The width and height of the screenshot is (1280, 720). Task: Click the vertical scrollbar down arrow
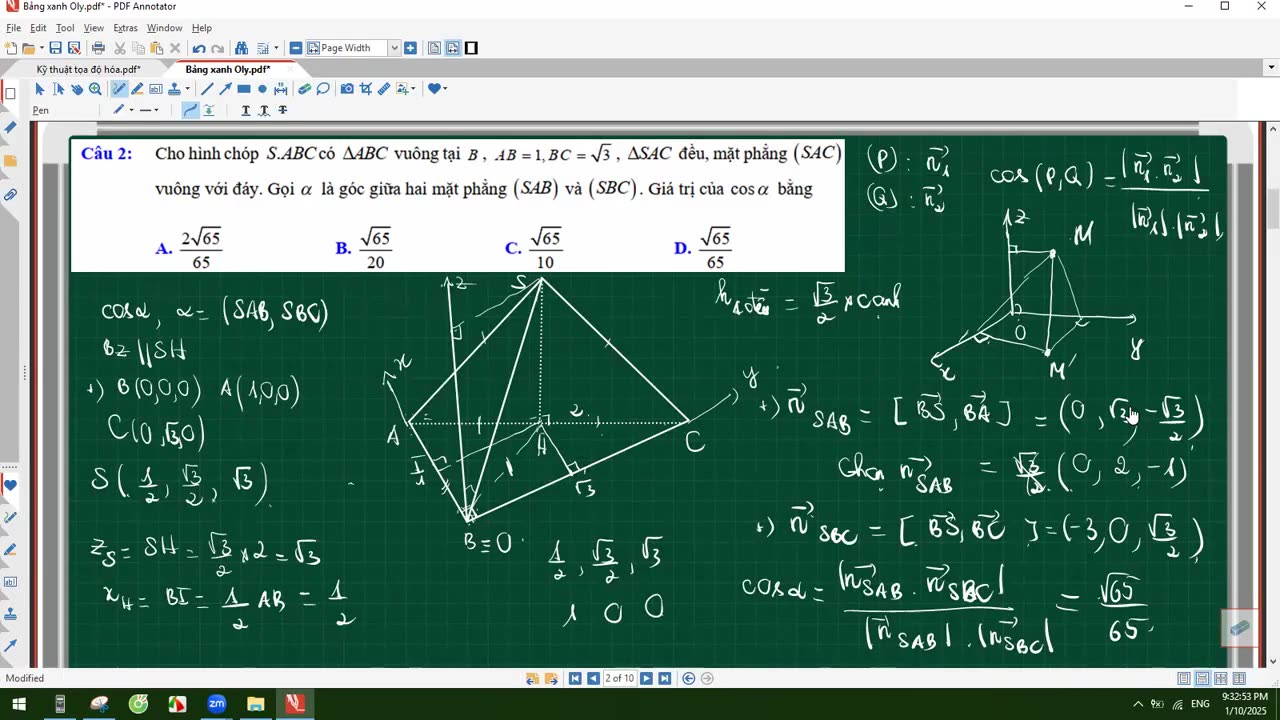[1272, 661]
